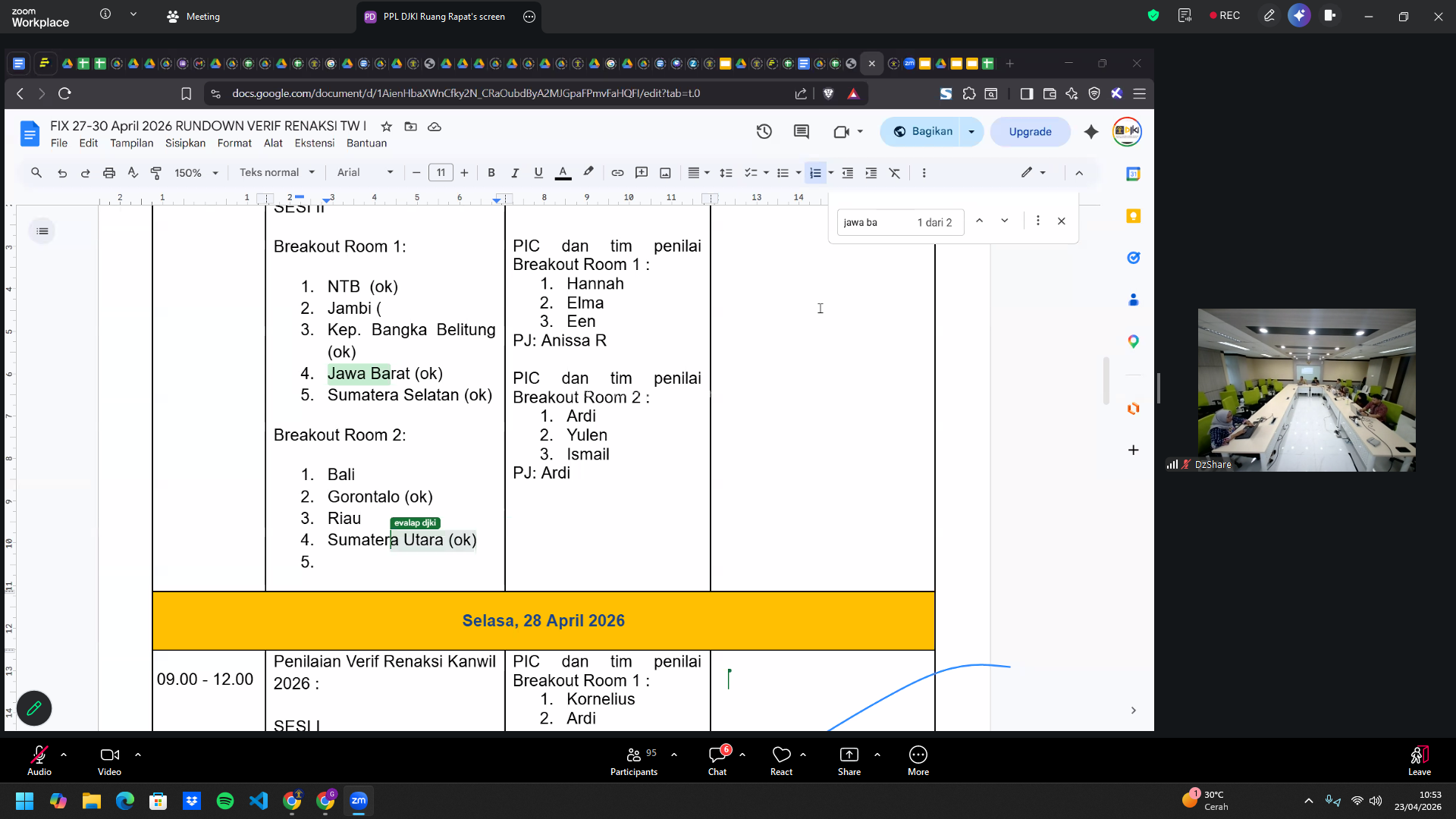This screenshot has width=1456, height=819.
Task: Click the Upgrade button
Action: point(1030,131)
